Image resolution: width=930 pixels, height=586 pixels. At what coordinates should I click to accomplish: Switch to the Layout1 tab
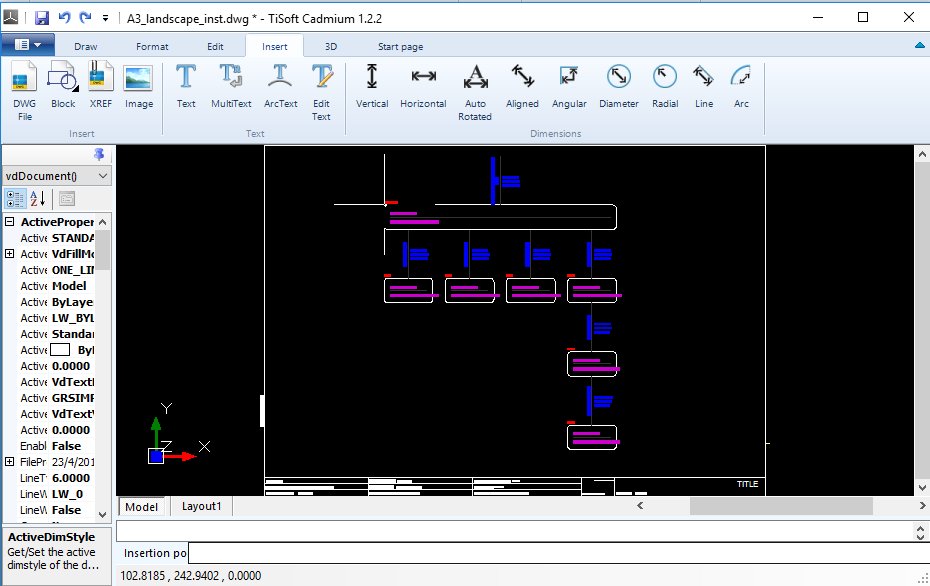coord(201,506)
